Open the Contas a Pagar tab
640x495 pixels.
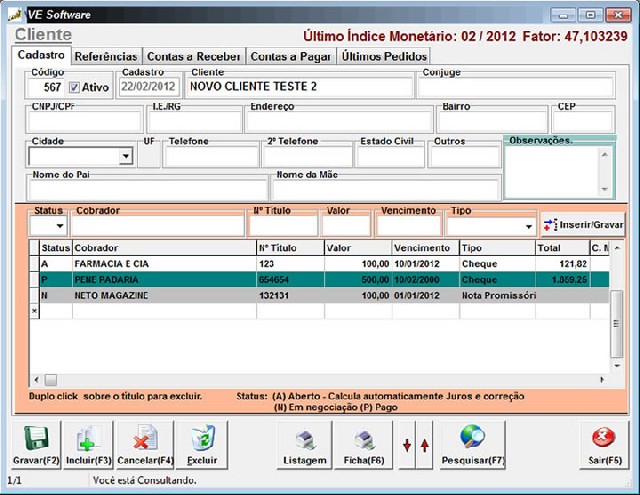point(290,56)
